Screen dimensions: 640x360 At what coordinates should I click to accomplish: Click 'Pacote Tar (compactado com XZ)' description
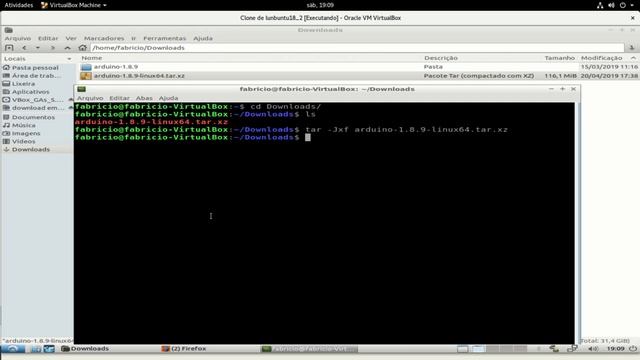click(479, 76)
